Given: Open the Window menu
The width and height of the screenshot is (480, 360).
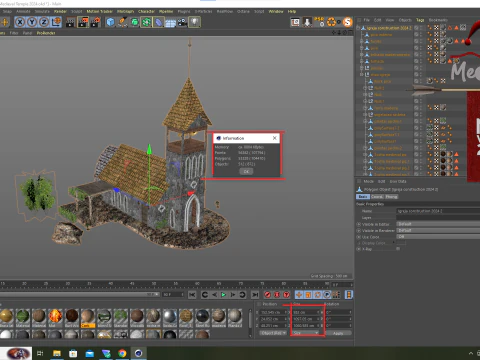Looking at the screenshot, I should tap(276, 11).
